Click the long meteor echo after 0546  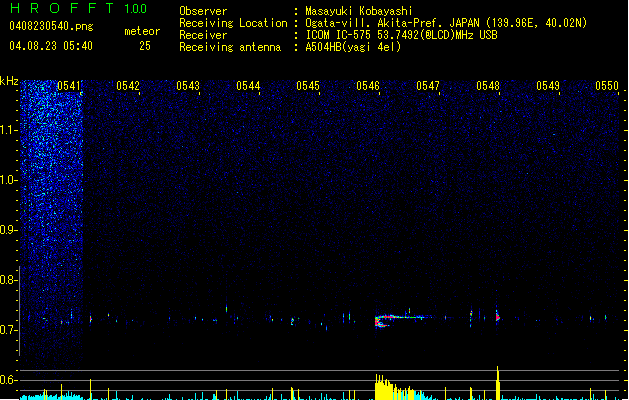pyautogui.click(x=403, y=320)
